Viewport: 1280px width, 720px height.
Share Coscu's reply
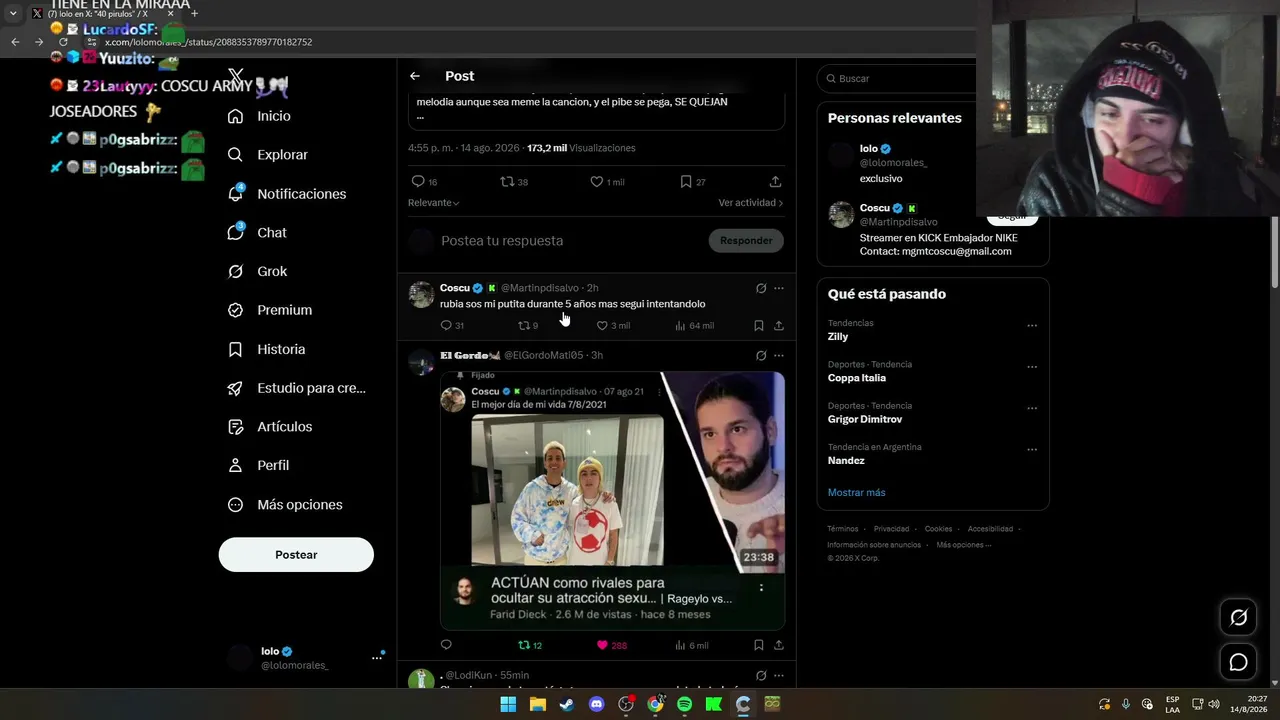[779, 325]
